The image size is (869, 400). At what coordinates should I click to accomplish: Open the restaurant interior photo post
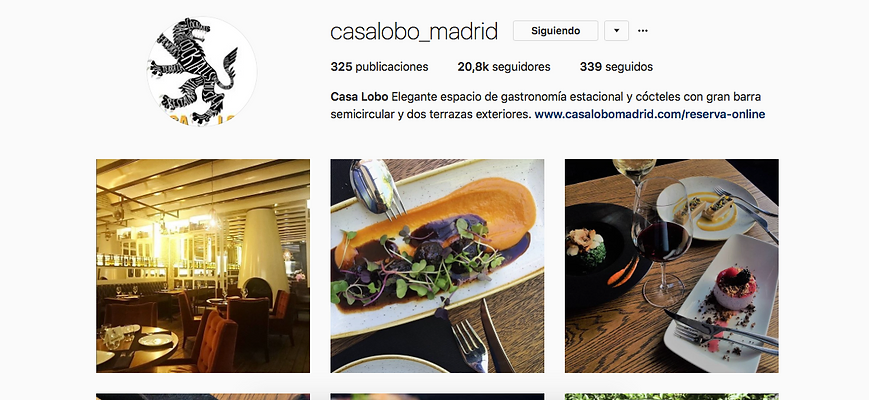[203, 266]
